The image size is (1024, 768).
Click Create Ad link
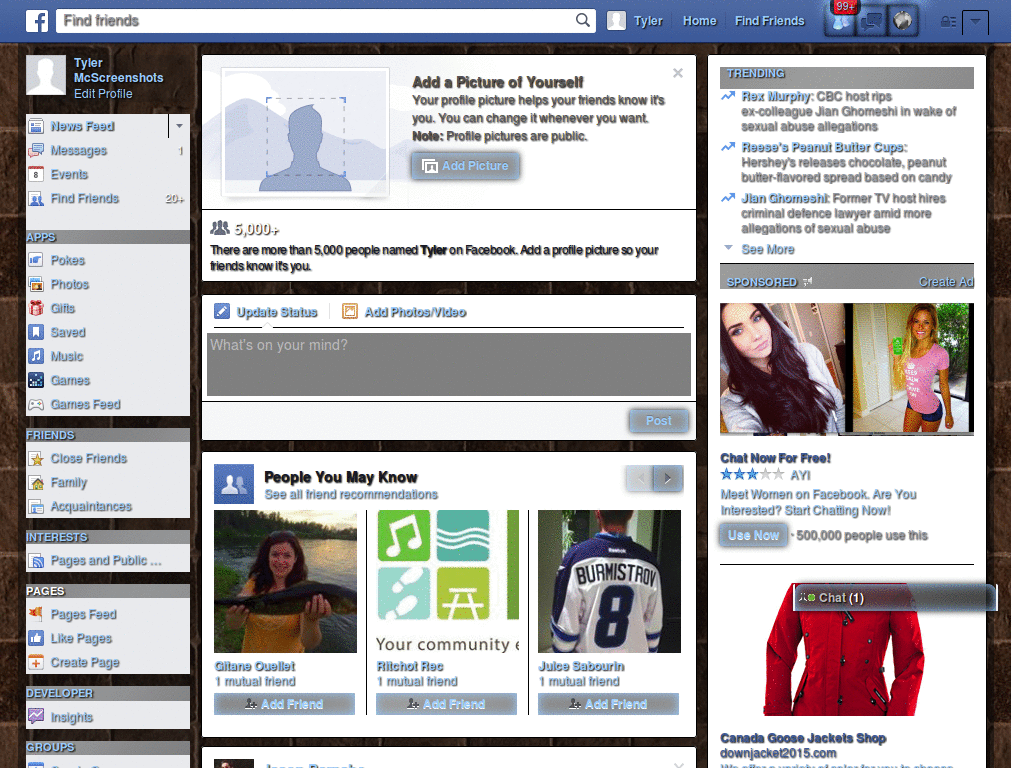point(946,281)
